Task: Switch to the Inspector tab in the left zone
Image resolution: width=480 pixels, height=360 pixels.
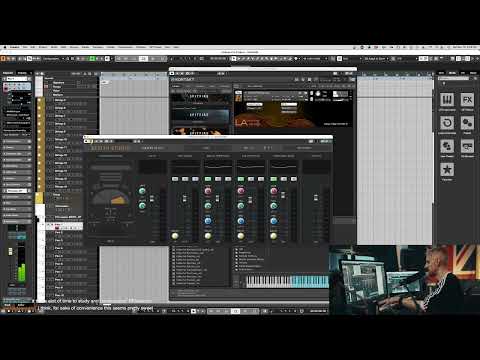Action: 8,73
